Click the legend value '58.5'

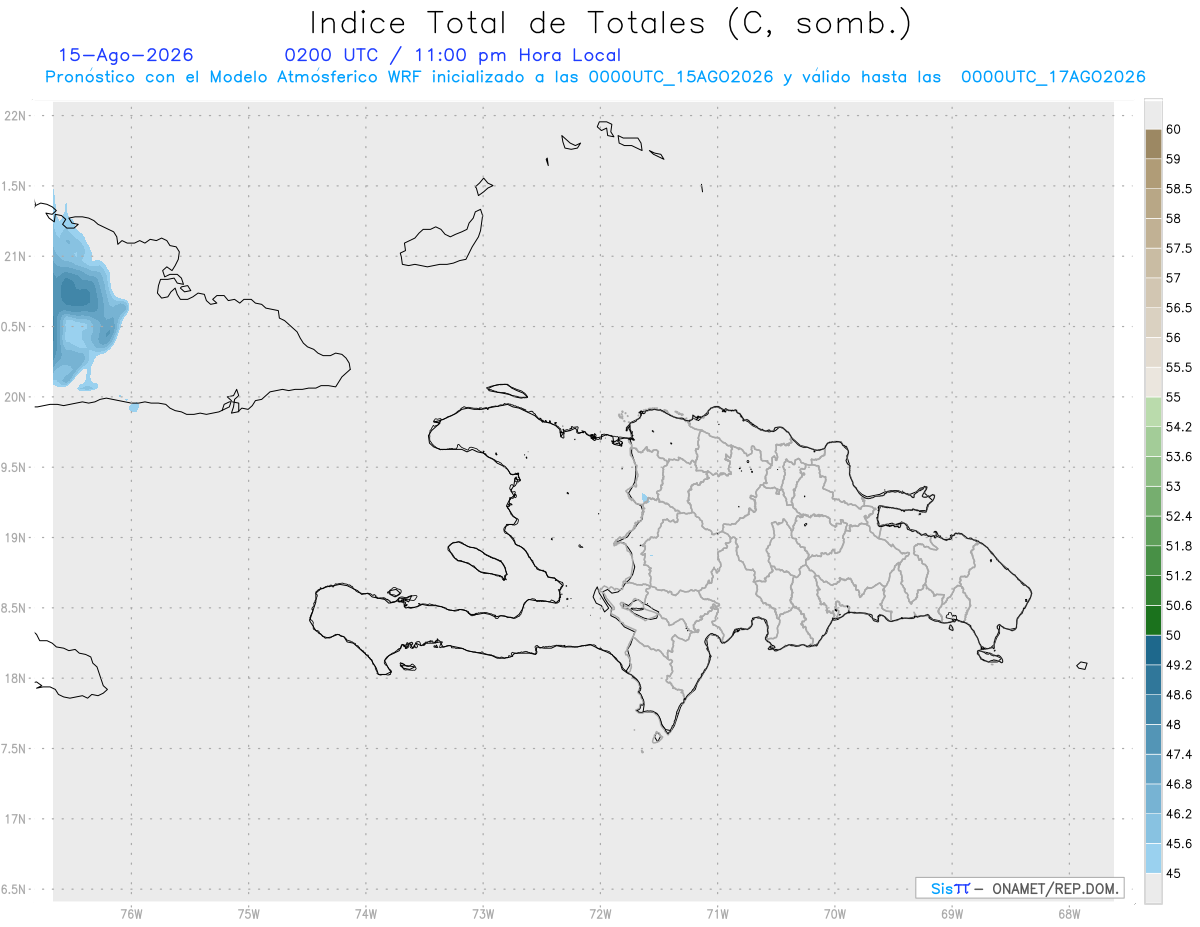[x=1179, y=189]
